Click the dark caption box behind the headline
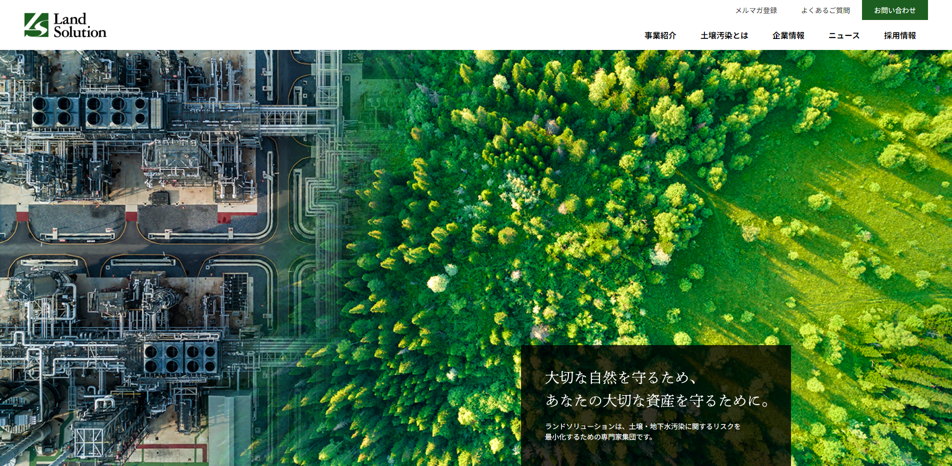This screenshot has height=466, width=952. (x=655, y=454)
